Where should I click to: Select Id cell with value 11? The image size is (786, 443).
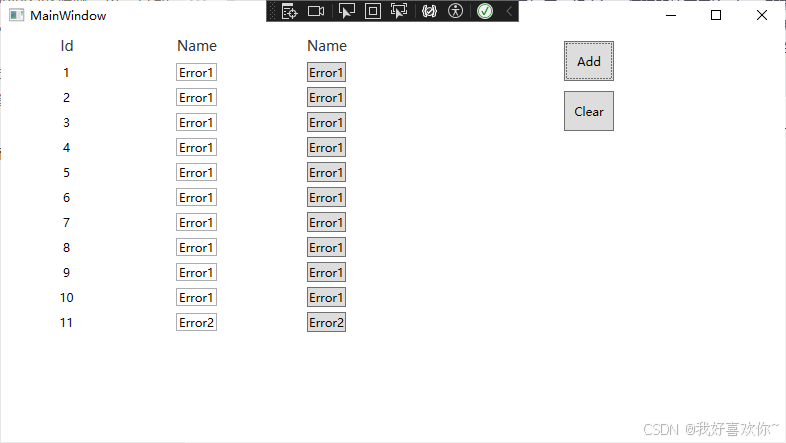(x=66, y=323)
